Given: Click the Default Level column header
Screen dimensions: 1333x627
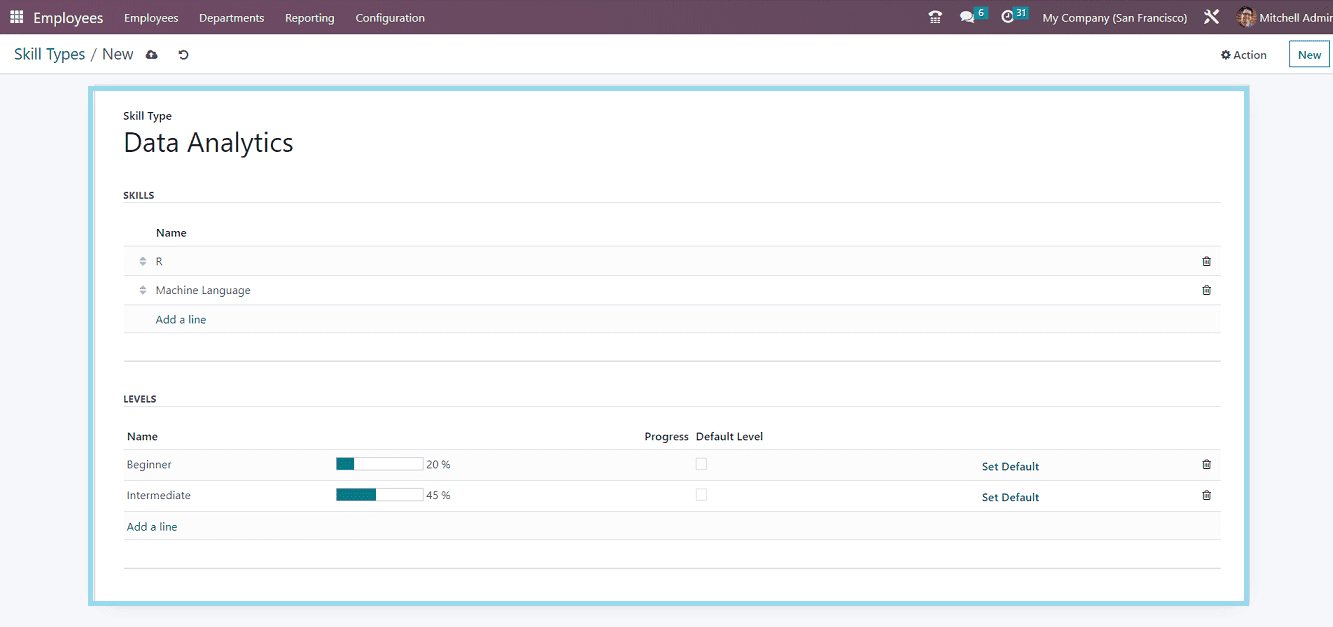Looking at the screenshot, I should click(x=729, y=437).
